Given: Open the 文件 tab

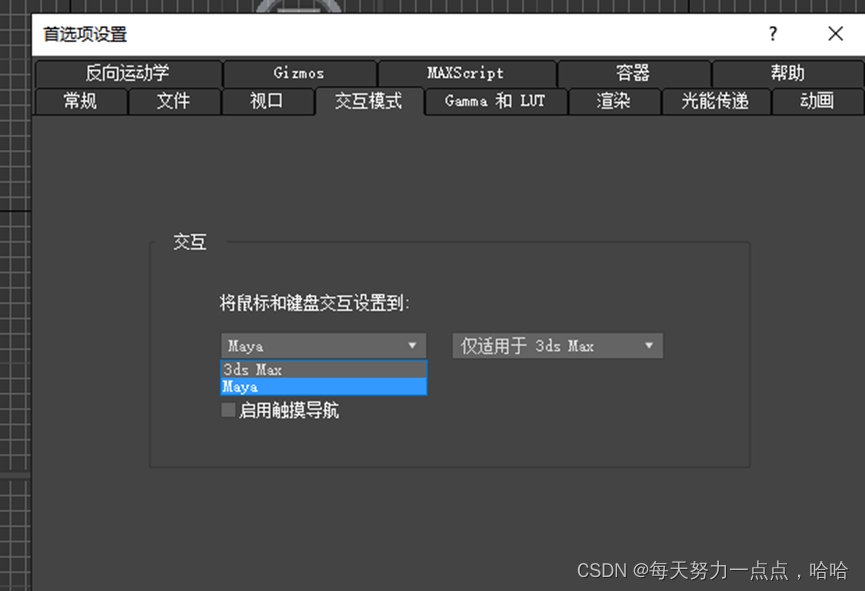Looking at the screenshot, I should [x=174, y=102].
